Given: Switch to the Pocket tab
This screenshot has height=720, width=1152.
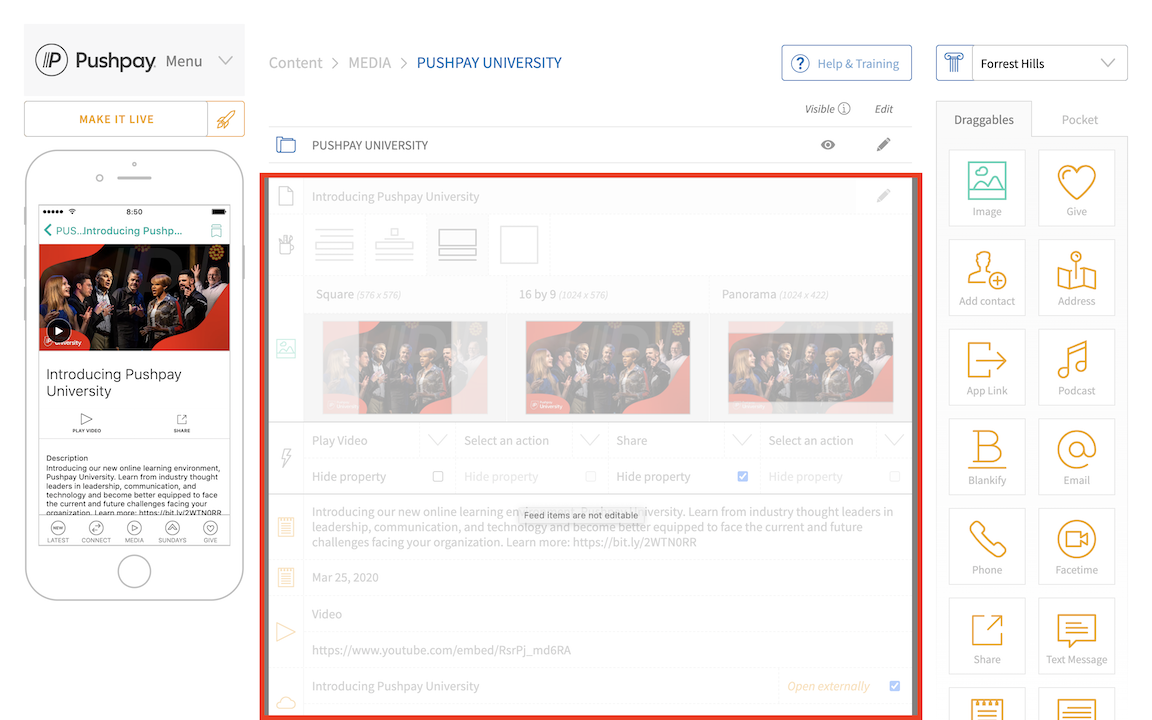Looking at the screenshot, I should click(x=1079, y=120).
